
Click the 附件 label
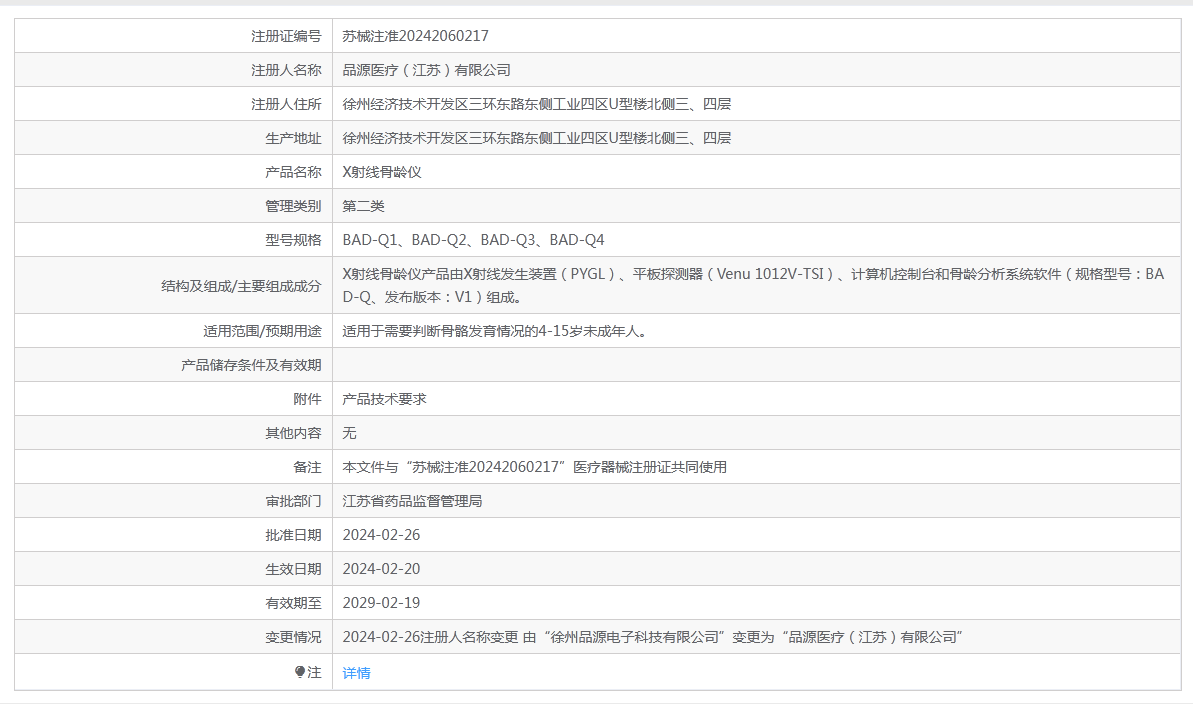307,399
